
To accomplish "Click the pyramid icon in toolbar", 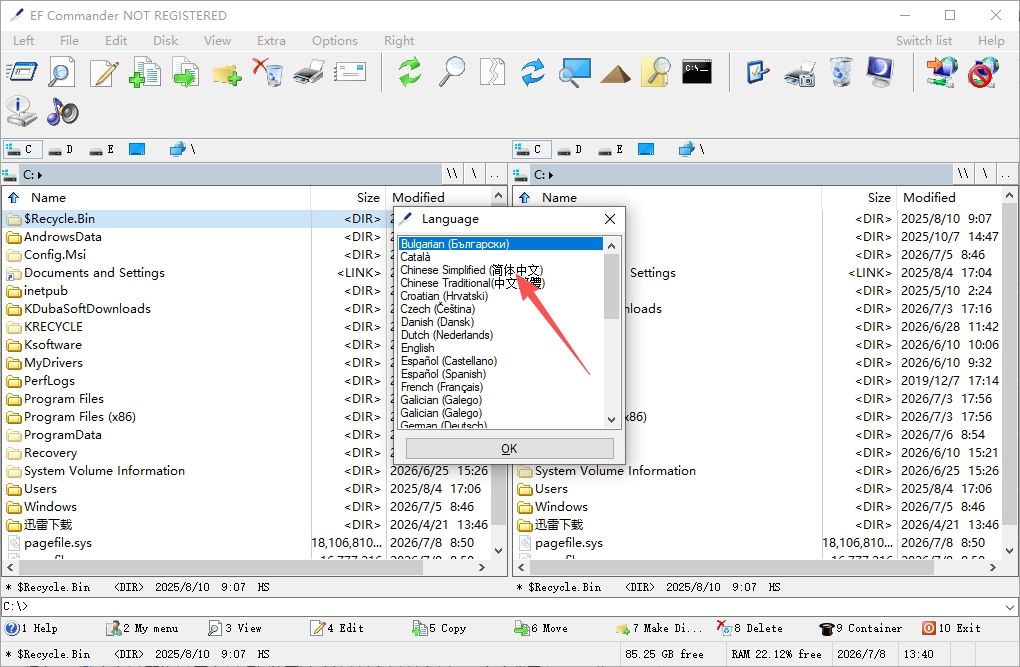I will click(615, 73).
